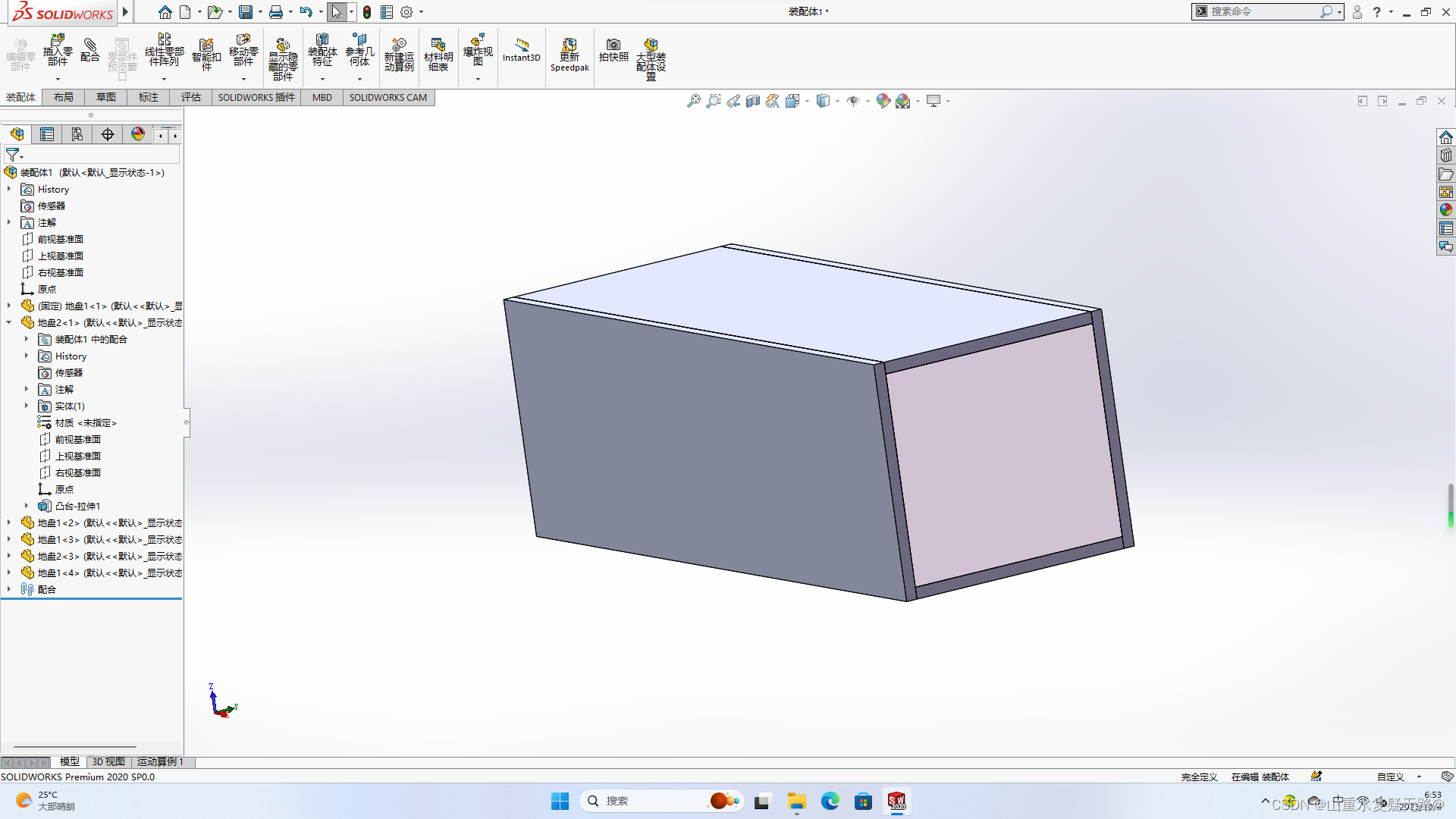This screenshot has height=819, width=1456.
Task: Click the 运动算例 1 bottom tab
Action: point(160,761)
